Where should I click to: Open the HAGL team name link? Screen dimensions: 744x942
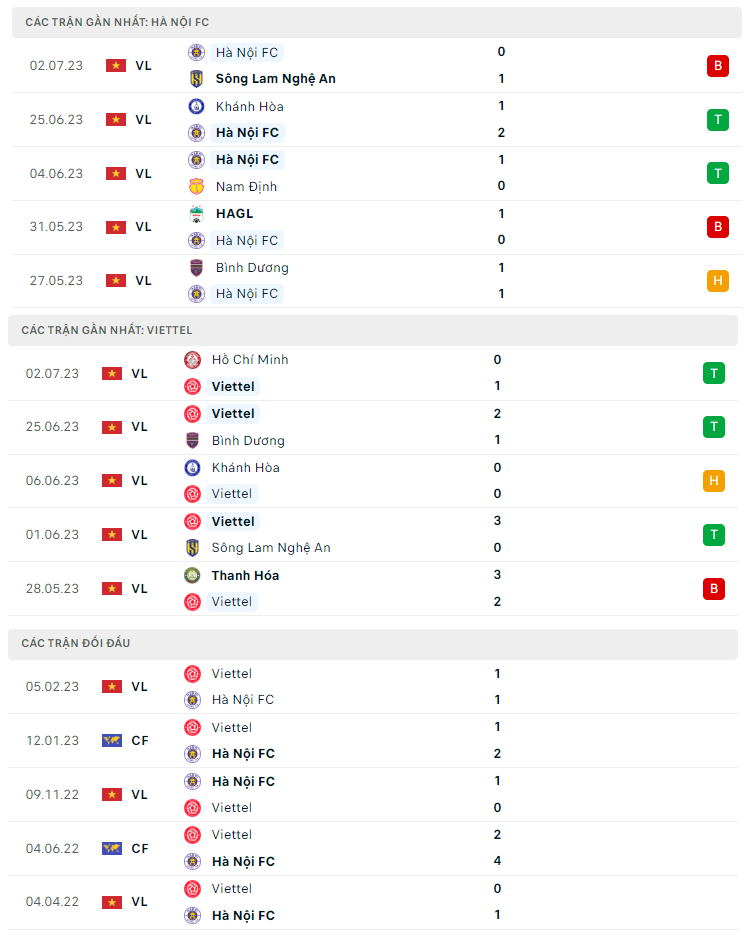(x=234, y=213)
